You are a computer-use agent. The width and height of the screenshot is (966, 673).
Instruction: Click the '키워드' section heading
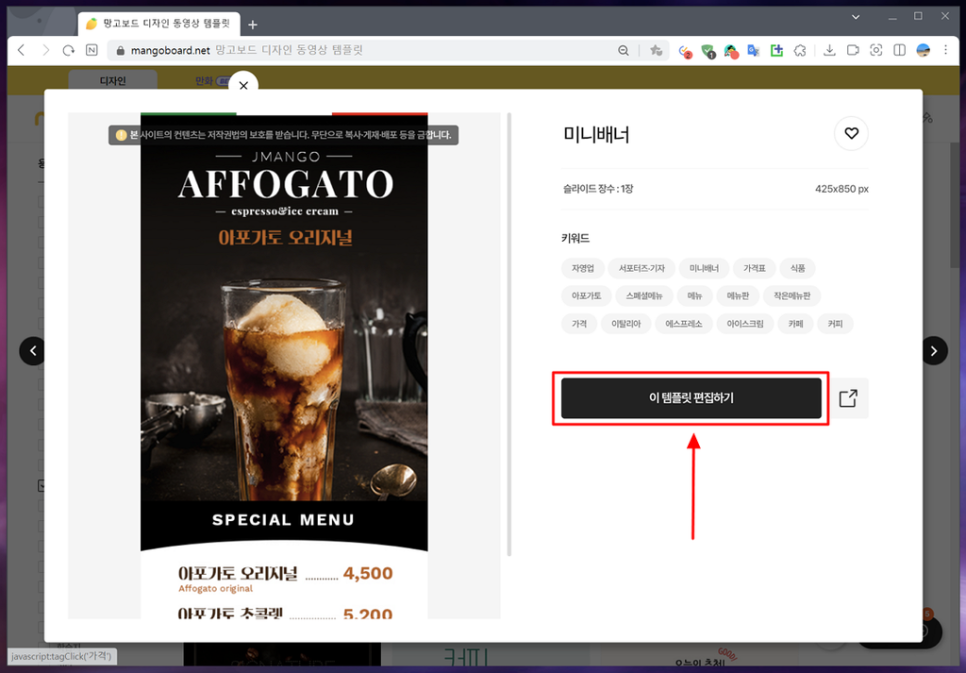[x=575, y=238]
